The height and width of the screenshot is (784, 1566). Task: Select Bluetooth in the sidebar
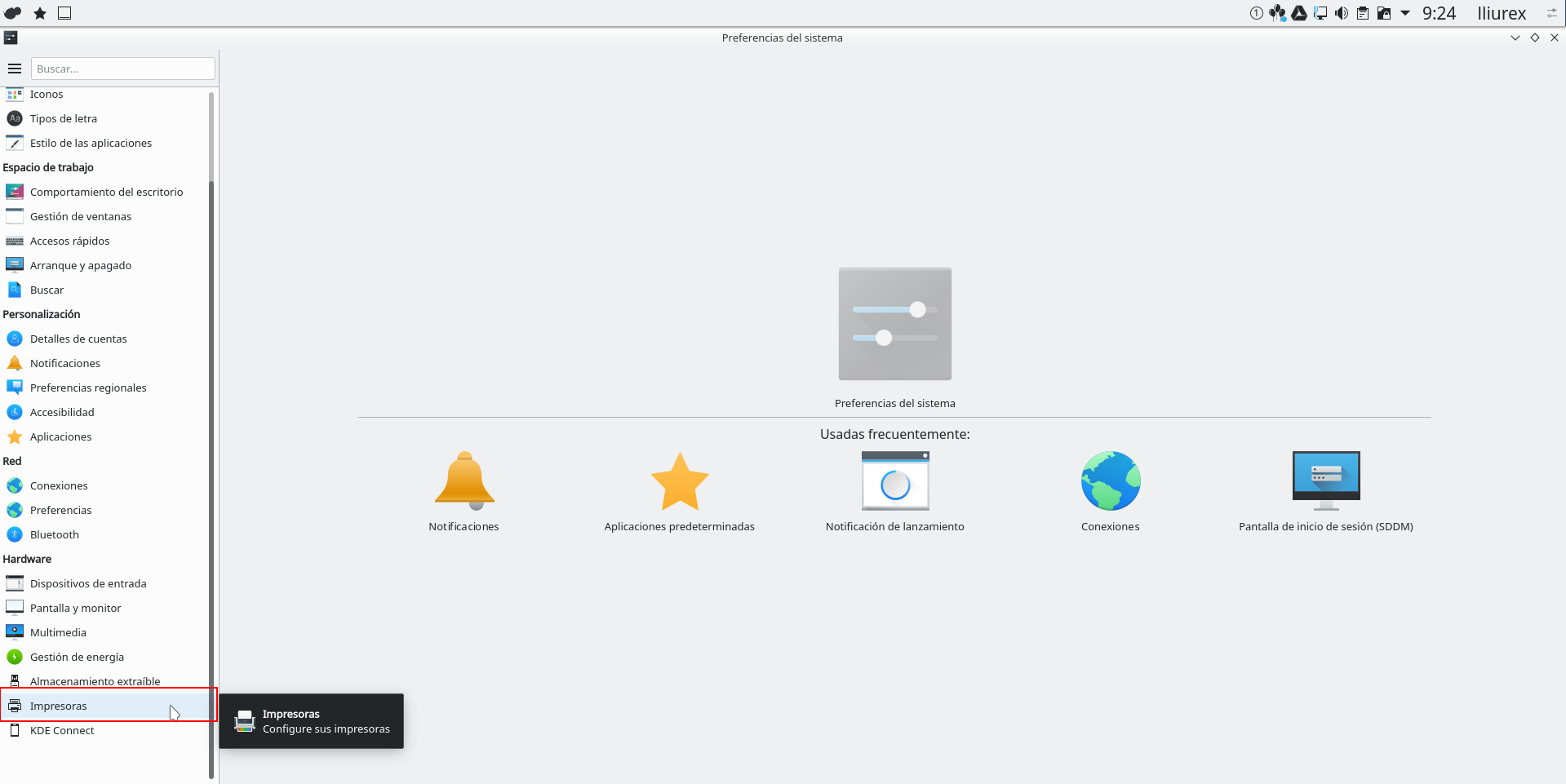point(55,534)
